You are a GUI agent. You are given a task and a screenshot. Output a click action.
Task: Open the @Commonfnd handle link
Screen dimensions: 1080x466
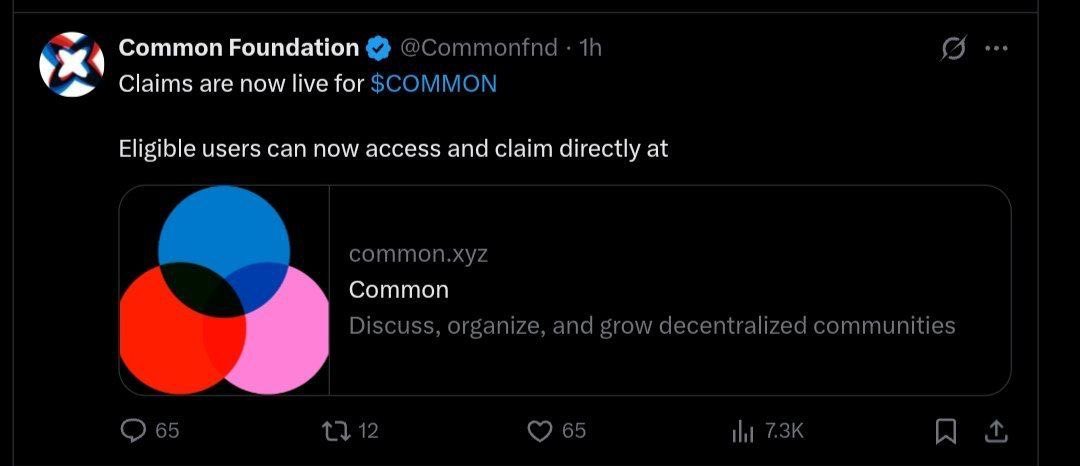tap(478, 47)
